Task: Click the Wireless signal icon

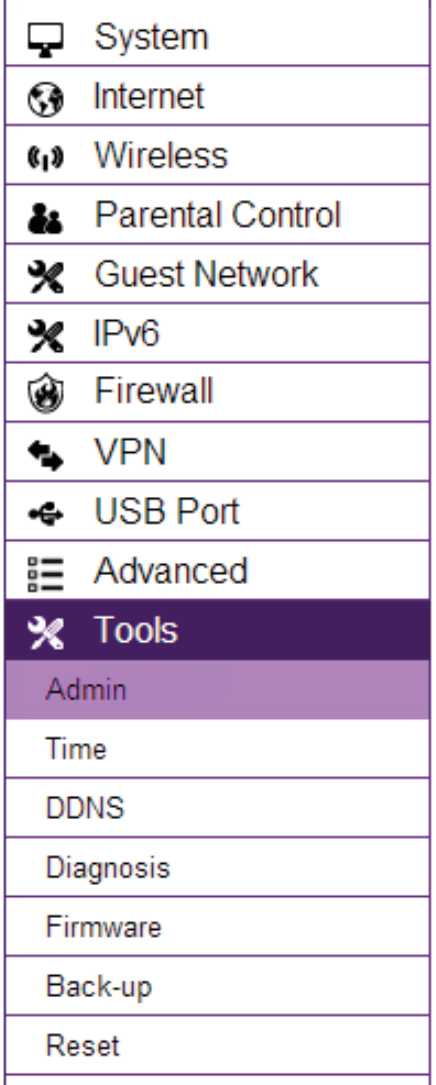Action: pos(46,158)
